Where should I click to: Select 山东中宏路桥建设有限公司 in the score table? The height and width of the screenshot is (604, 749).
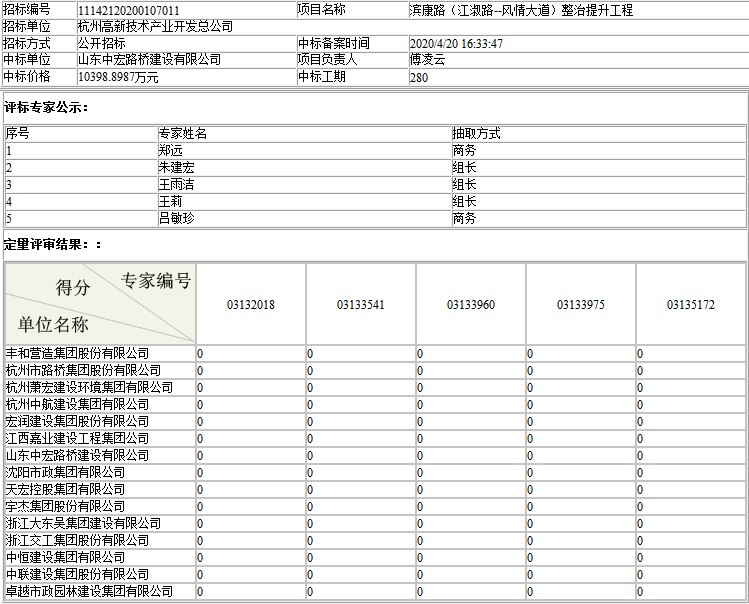77,455
